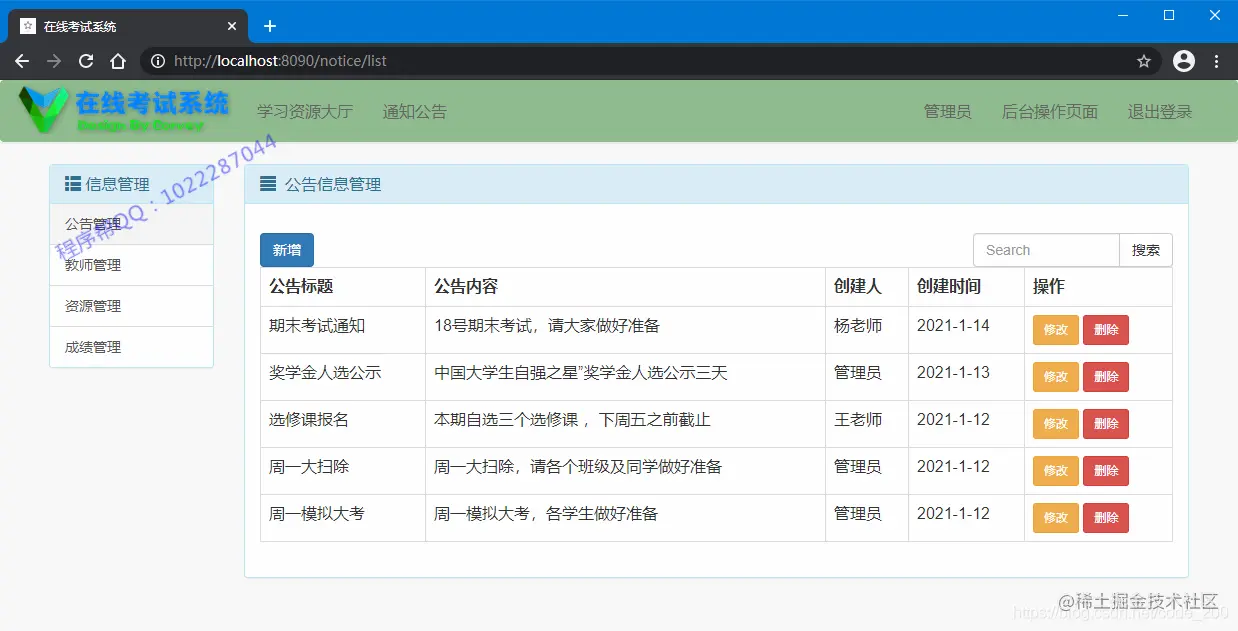Click 删除 on the 周一大扫除 row
Image resolution: width=1238 pixels, height=631 pixels.
[x=1105, y=470]
